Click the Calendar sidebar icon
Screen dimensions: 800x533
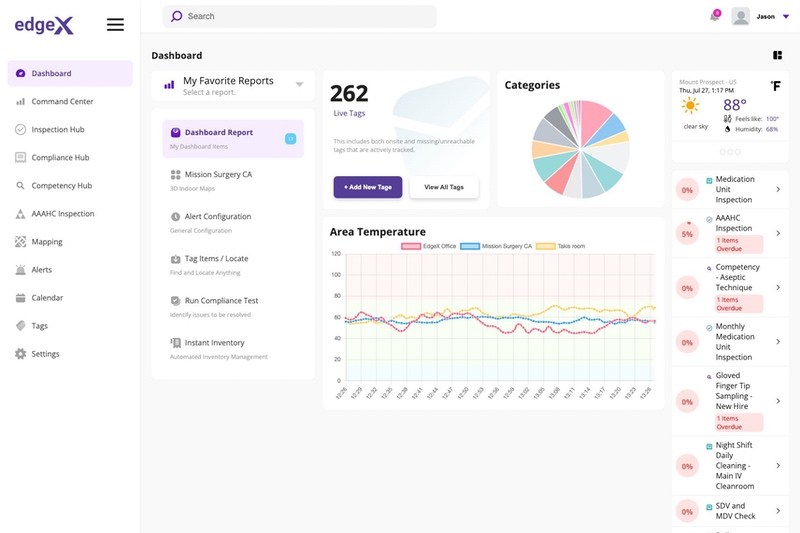tap(21, 298)
